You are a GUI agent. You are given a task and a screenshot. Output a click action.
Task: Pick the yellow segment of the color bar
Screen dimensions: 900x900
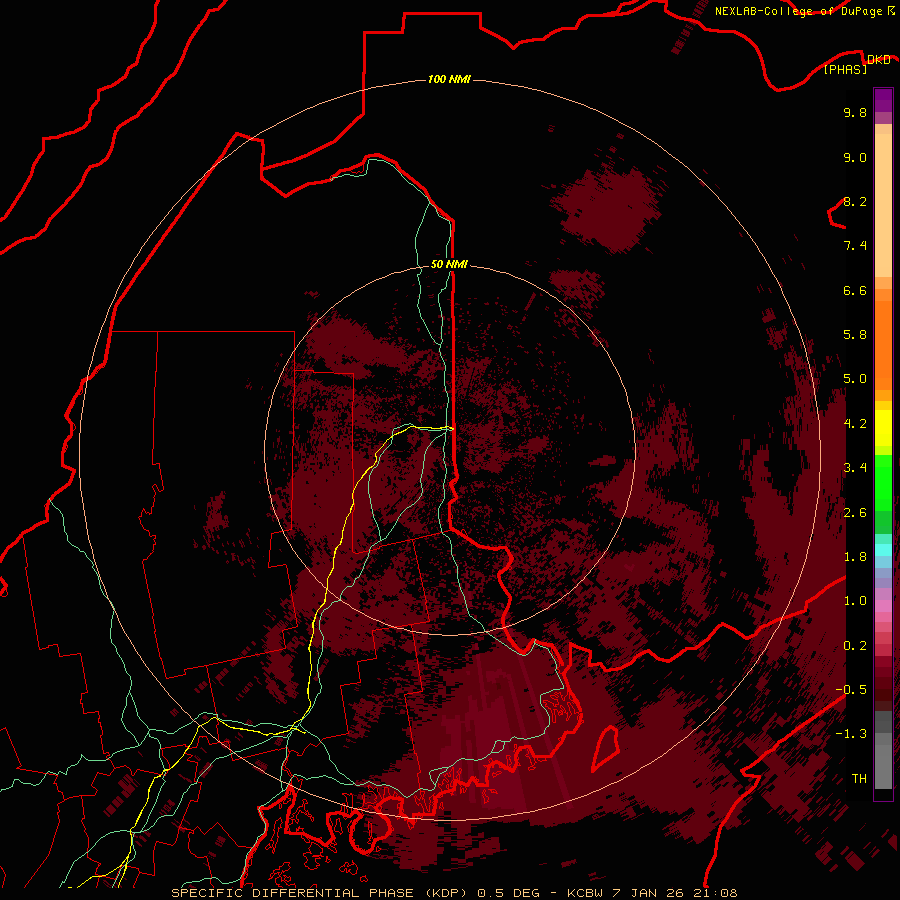coord(883,428)
